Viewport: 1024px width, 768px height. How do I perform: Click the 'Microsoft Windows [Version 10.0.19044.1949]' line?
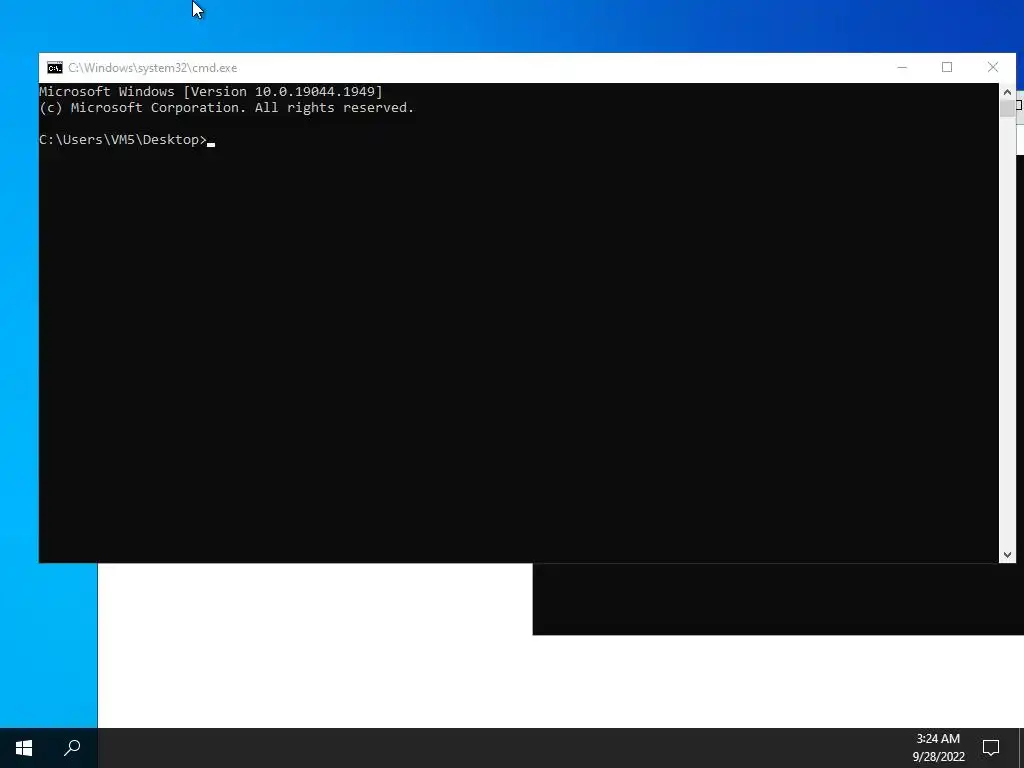click(x=211, y=91)
